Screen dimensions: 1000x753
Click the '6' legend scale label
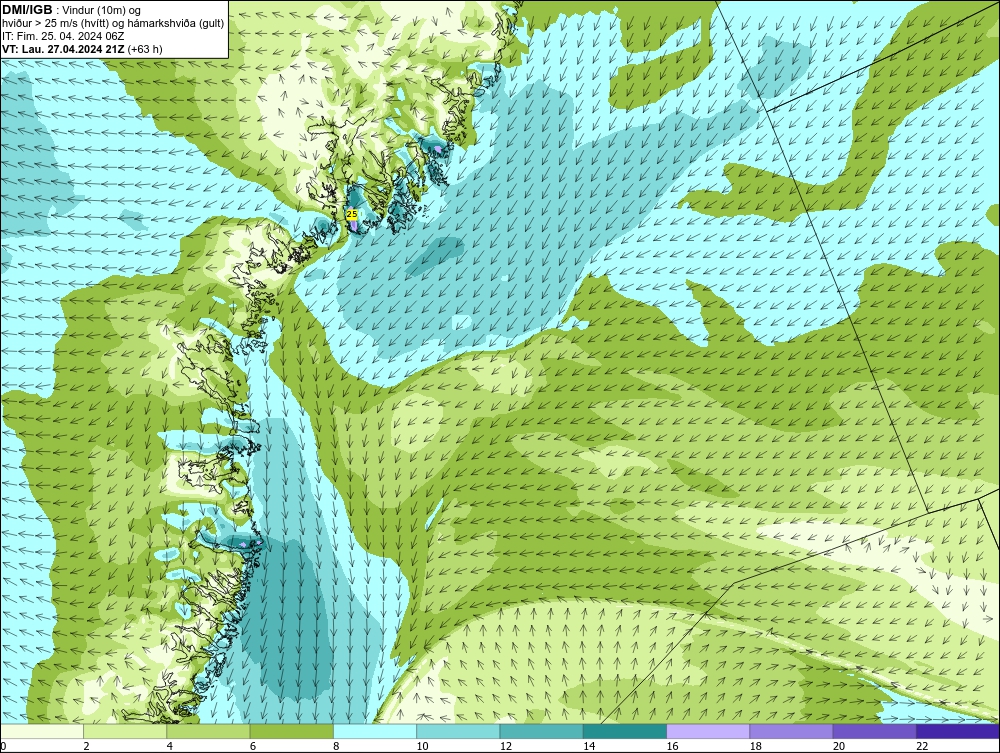tap(253, 747)
